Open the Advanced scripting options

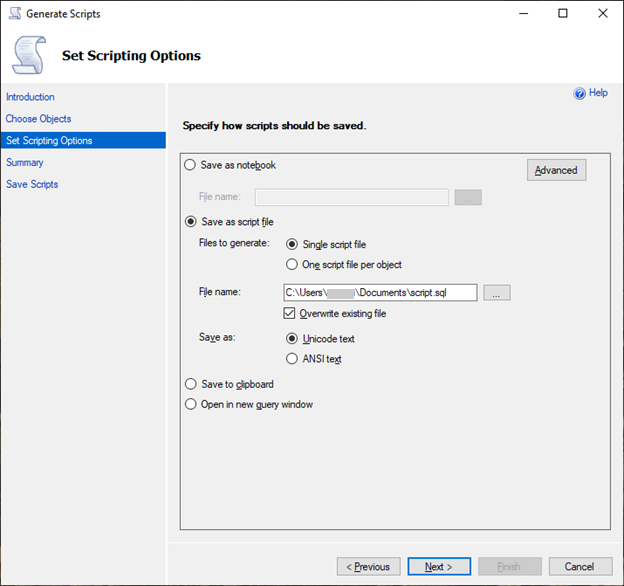[556, 170]
